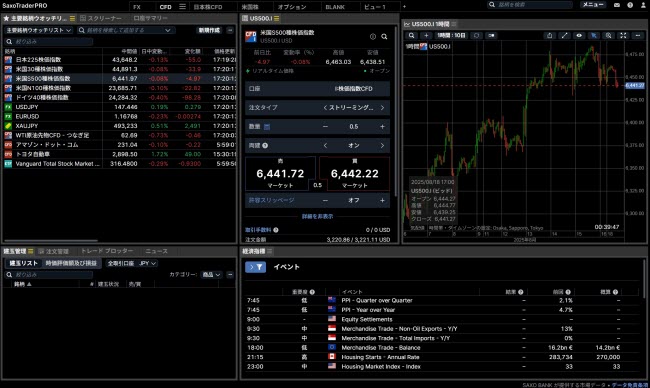Open the 1時間:10日 period selector
650x388 pixels.
tap(451, 36)
